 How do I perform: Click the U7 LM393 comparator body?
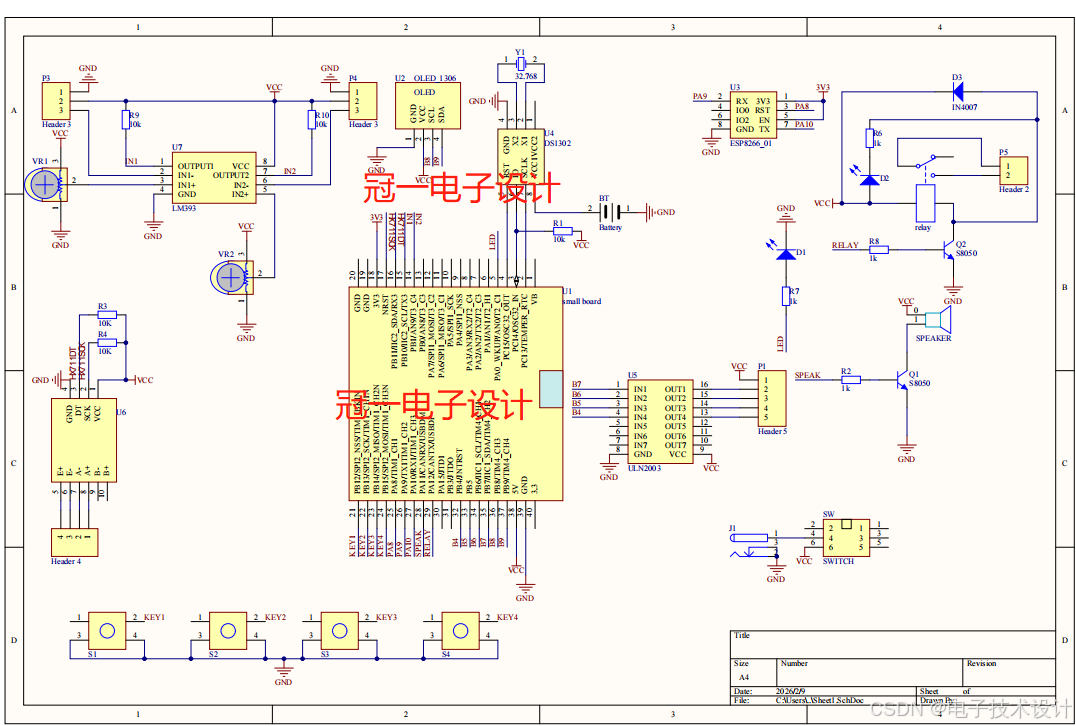[215, 177]
